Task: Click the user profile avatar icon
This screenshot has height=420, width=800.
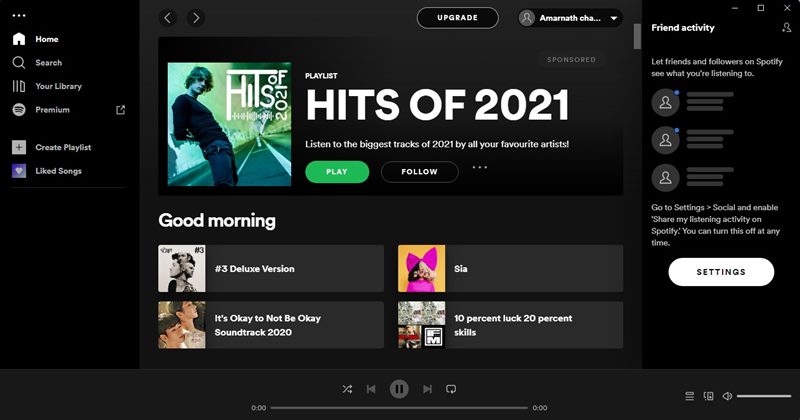Action: tap(527, 18)
